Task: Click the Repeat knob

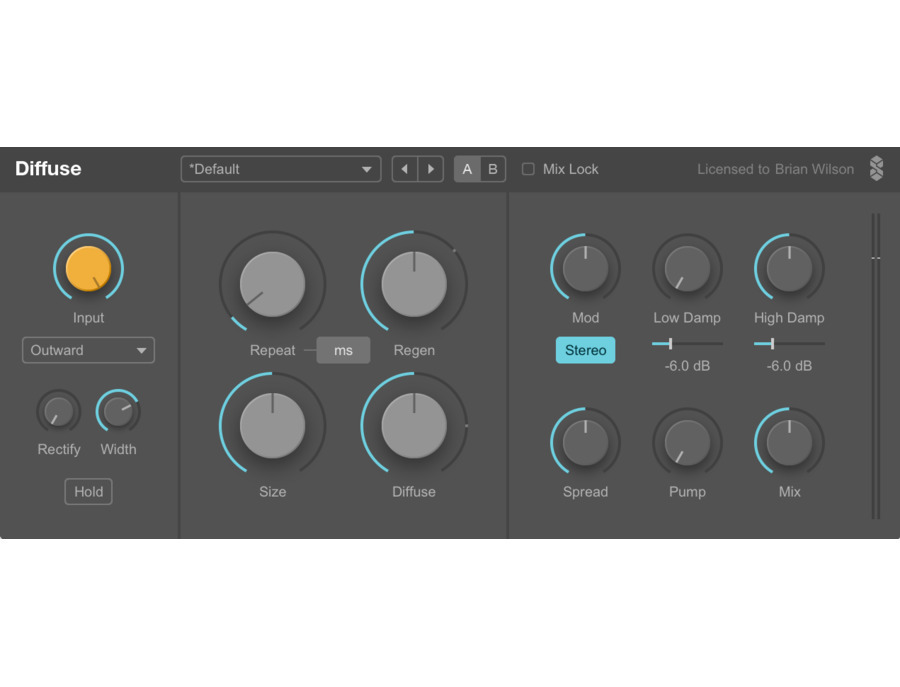Action: (273, 284)
